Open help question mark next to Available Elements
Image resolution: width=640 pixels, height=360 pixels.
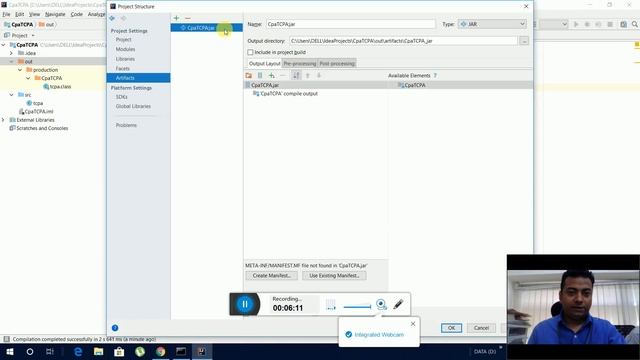click(x=435, y=76)
